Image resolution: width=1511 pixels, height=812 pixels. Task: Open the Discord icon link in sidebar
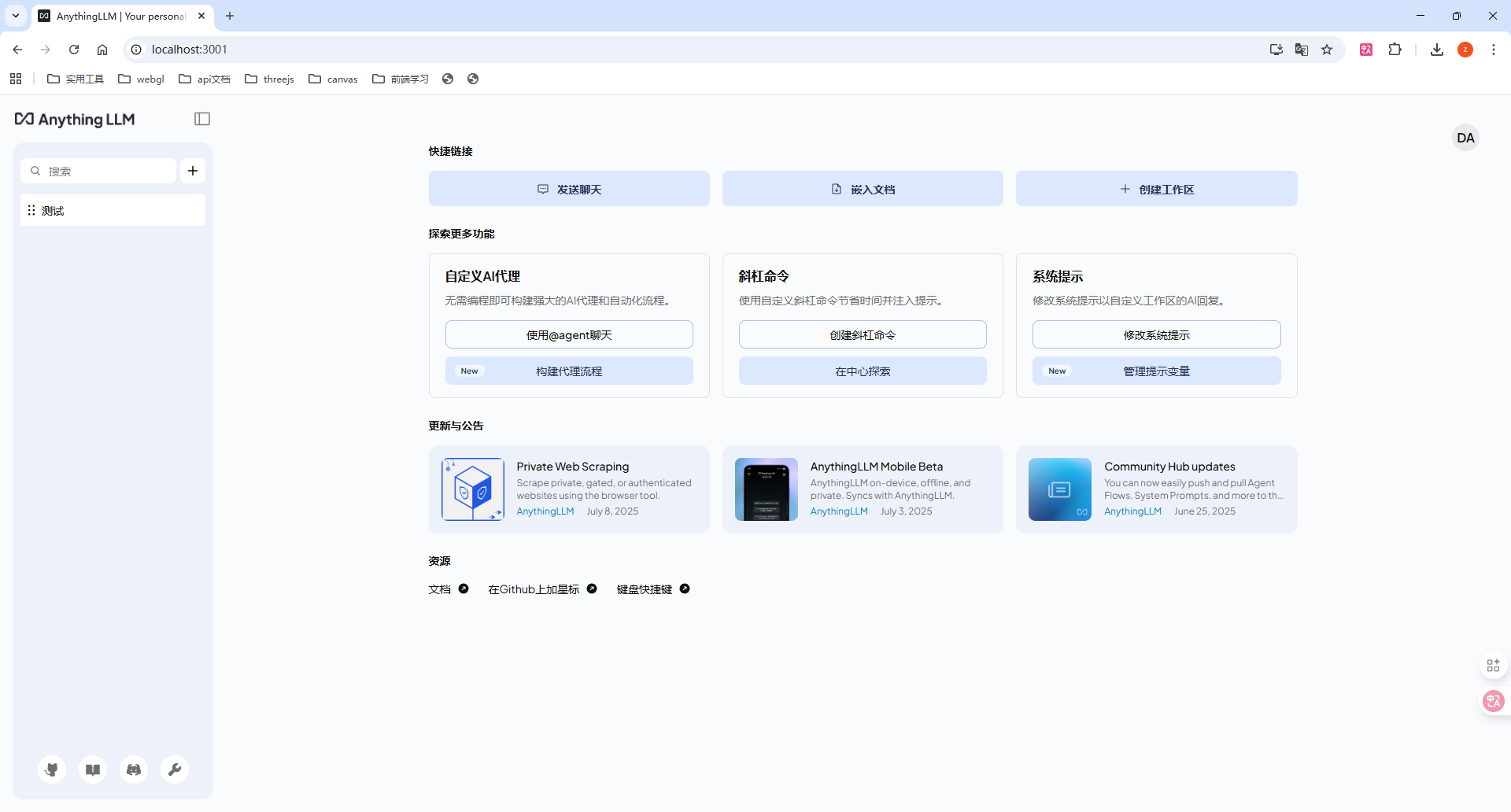coord(134,770)
